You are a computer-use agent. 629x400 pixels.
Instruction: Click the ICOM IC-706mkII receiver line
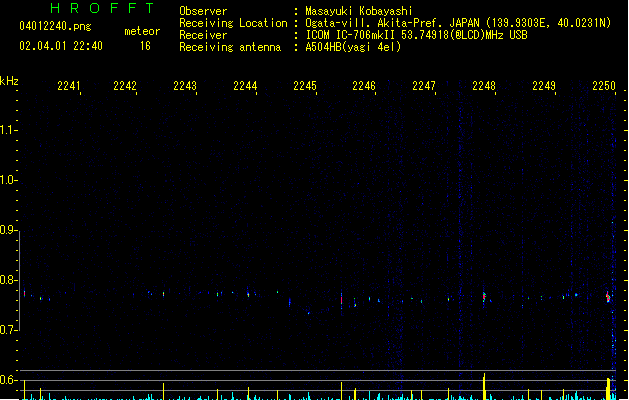[x=416, y=35]
